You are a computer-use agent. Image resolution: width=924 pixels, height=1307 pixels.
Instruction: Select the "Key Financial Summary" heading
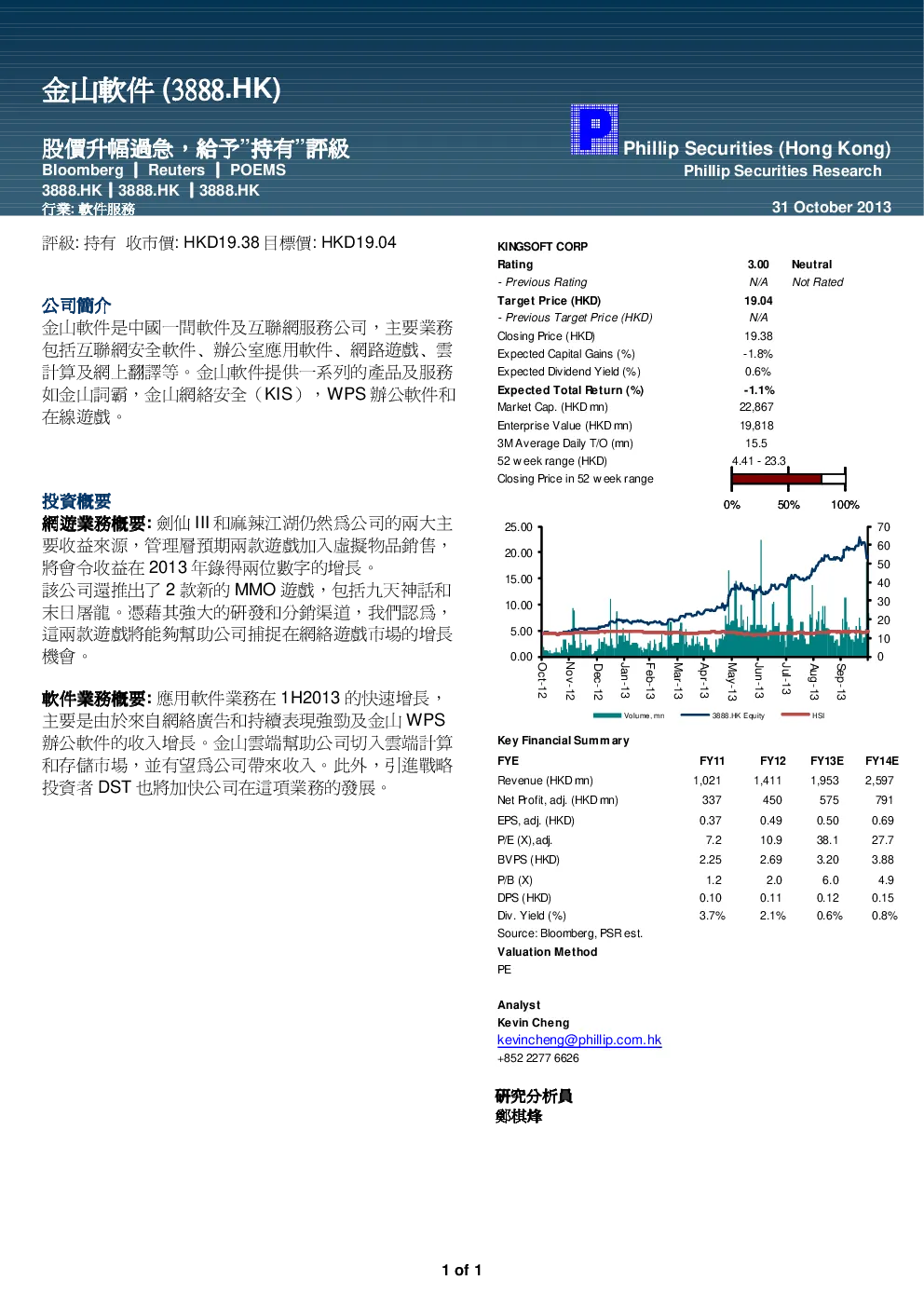[564, 741]
